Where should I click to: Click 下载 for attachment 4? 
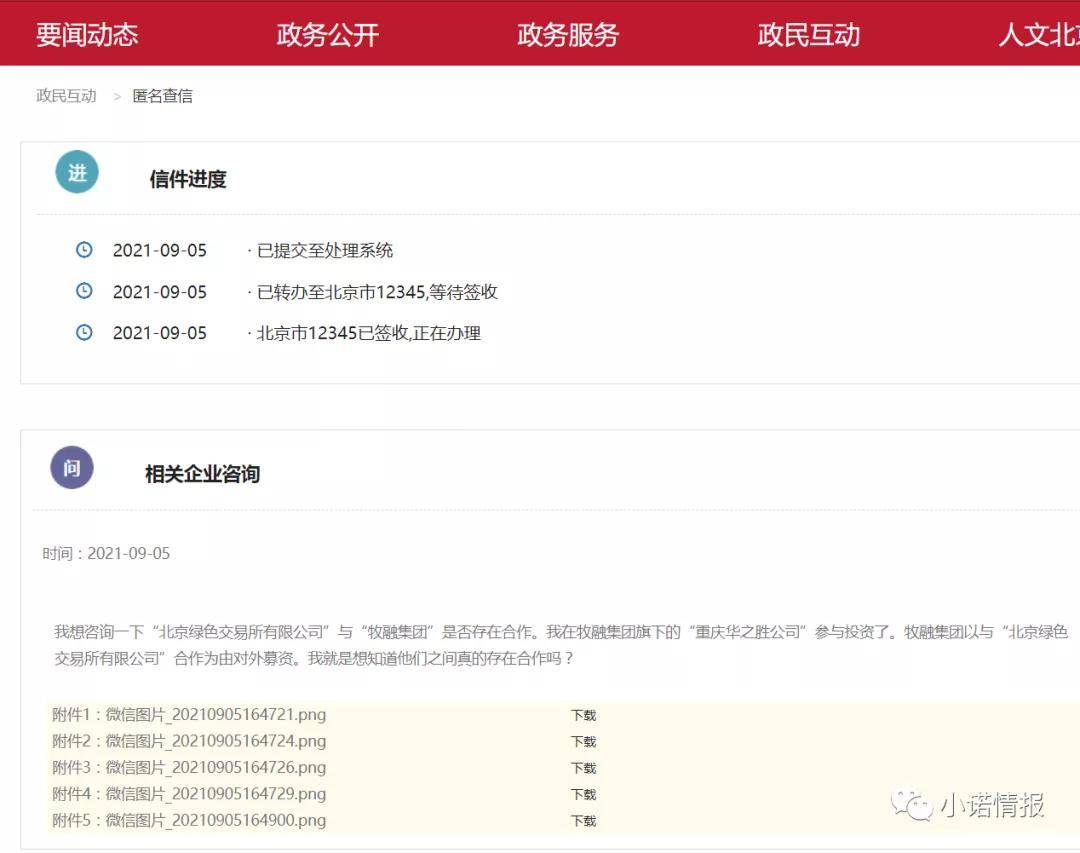click(x=583, y=794)
